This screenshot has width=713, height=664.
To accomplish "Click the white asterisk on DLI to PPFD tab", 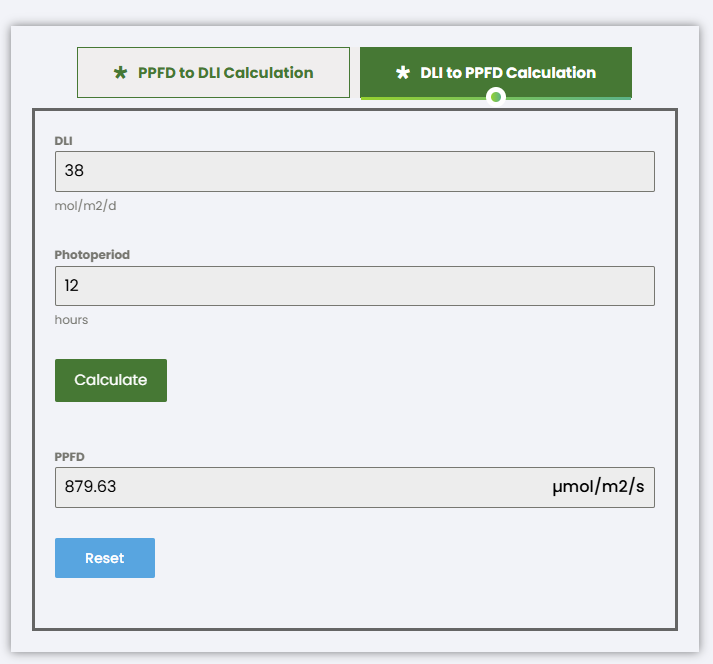I will 403,73.
